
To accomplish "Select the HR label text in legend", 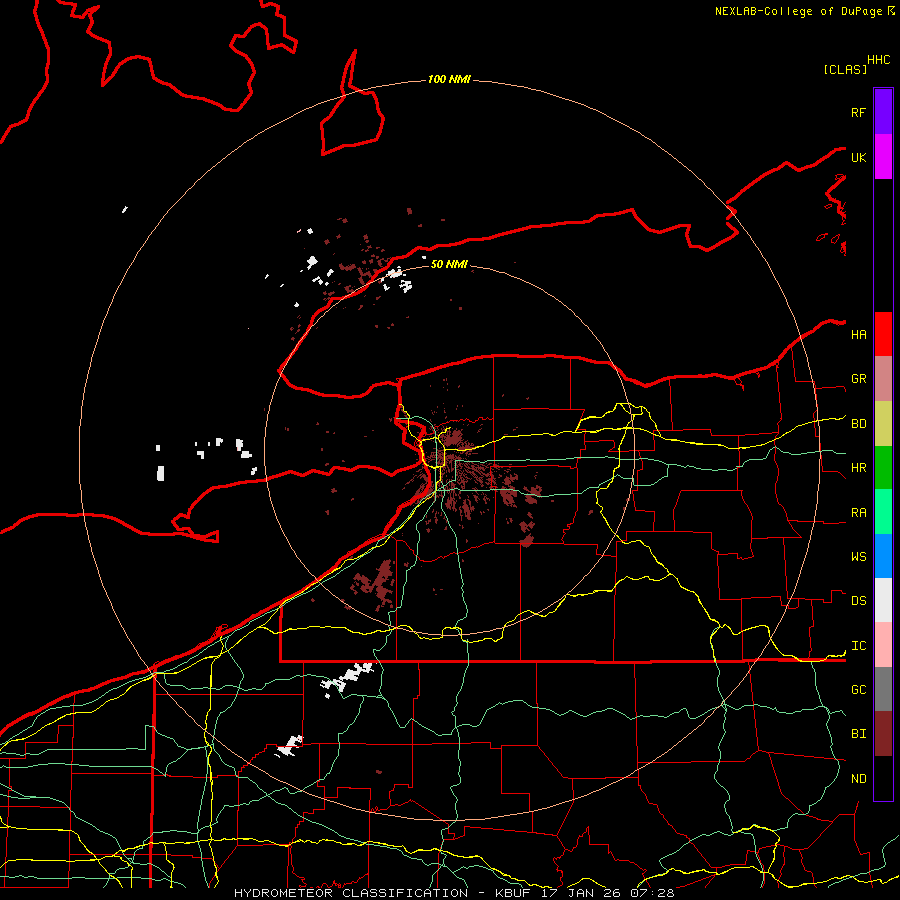I will pos(858,468).
